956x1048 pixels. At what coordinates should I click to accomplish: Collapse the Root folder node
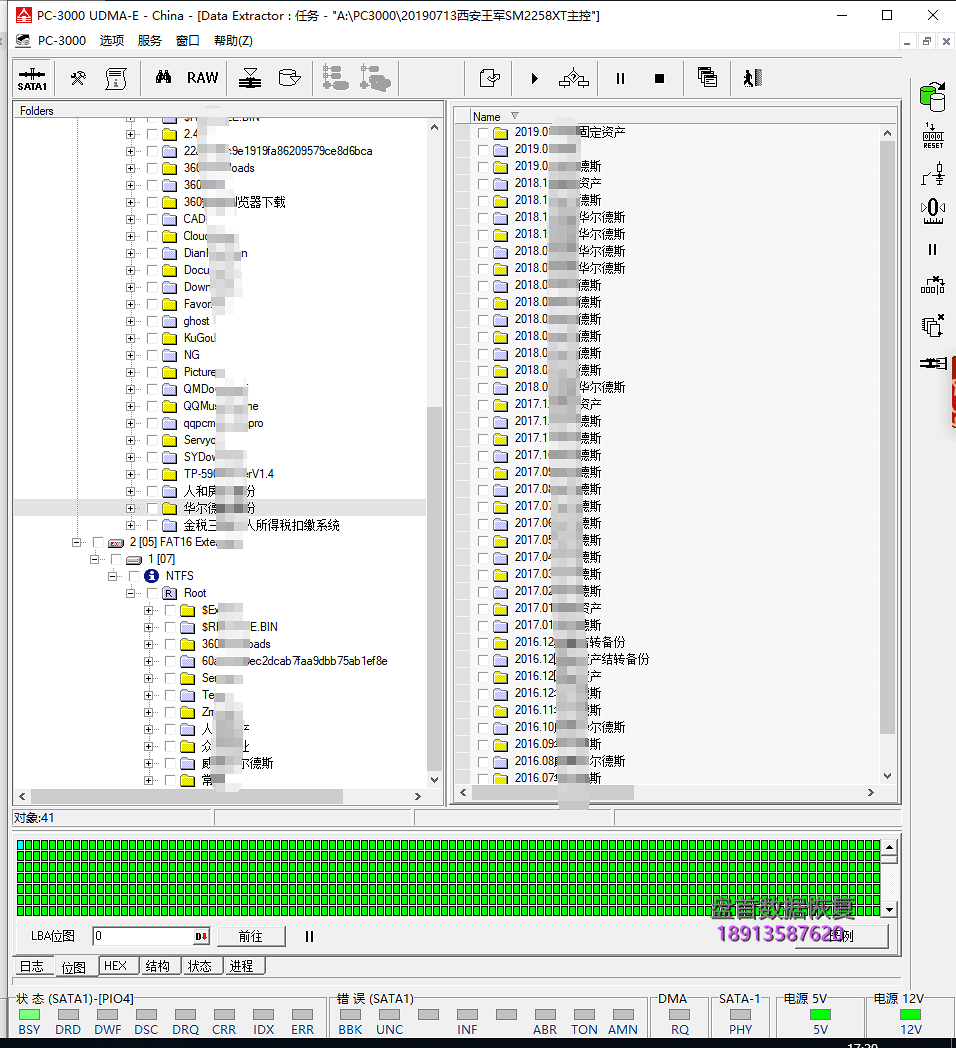point(130,593)
